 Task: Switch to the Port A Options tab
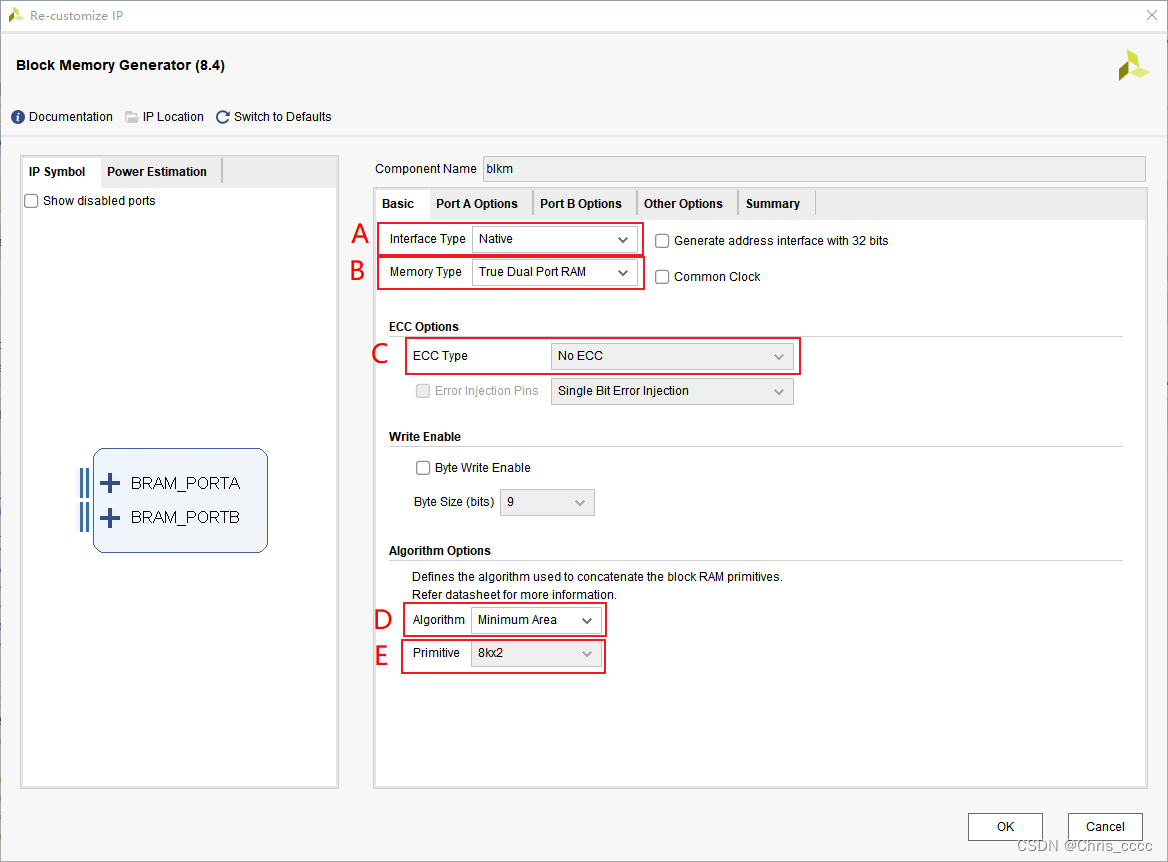[477, 204]
